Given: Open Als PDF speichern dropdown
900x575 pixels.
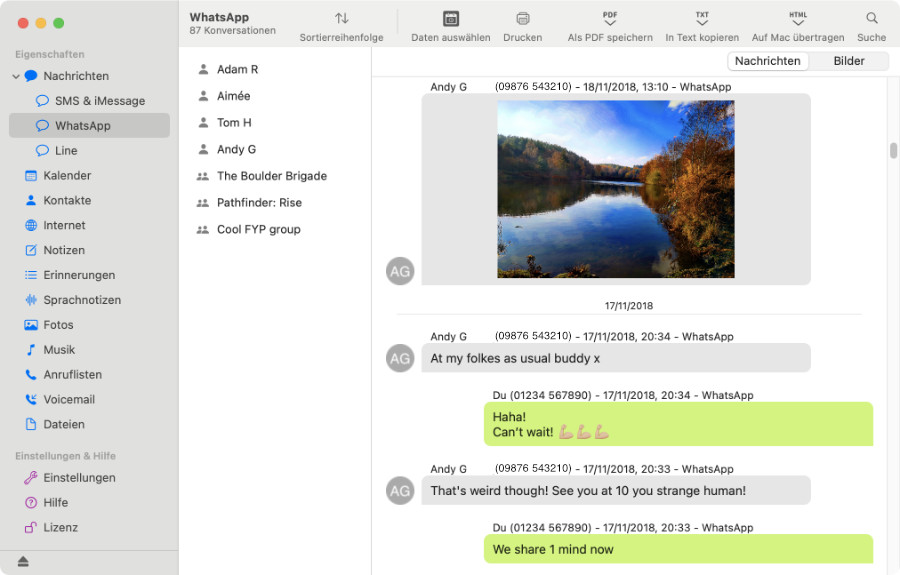Looking at the screenshot, I should click(610, 19).
